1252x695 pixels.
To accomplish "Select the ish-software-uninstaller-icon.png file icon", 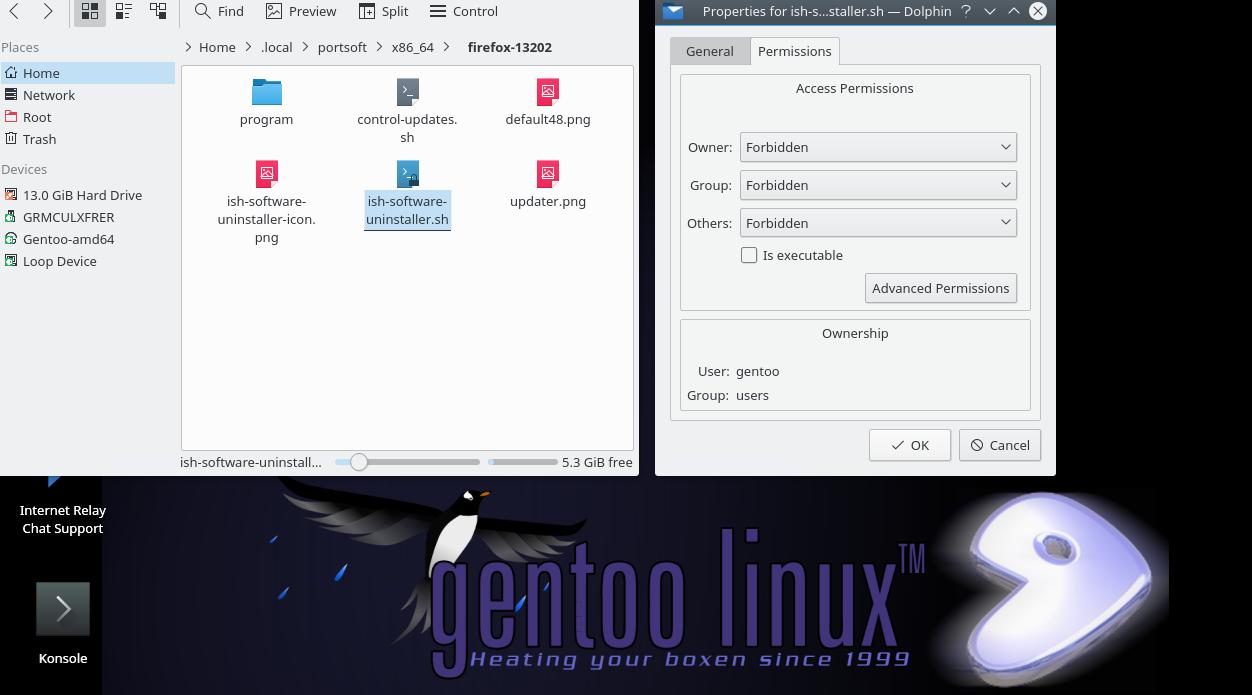I will pos(267,173).
